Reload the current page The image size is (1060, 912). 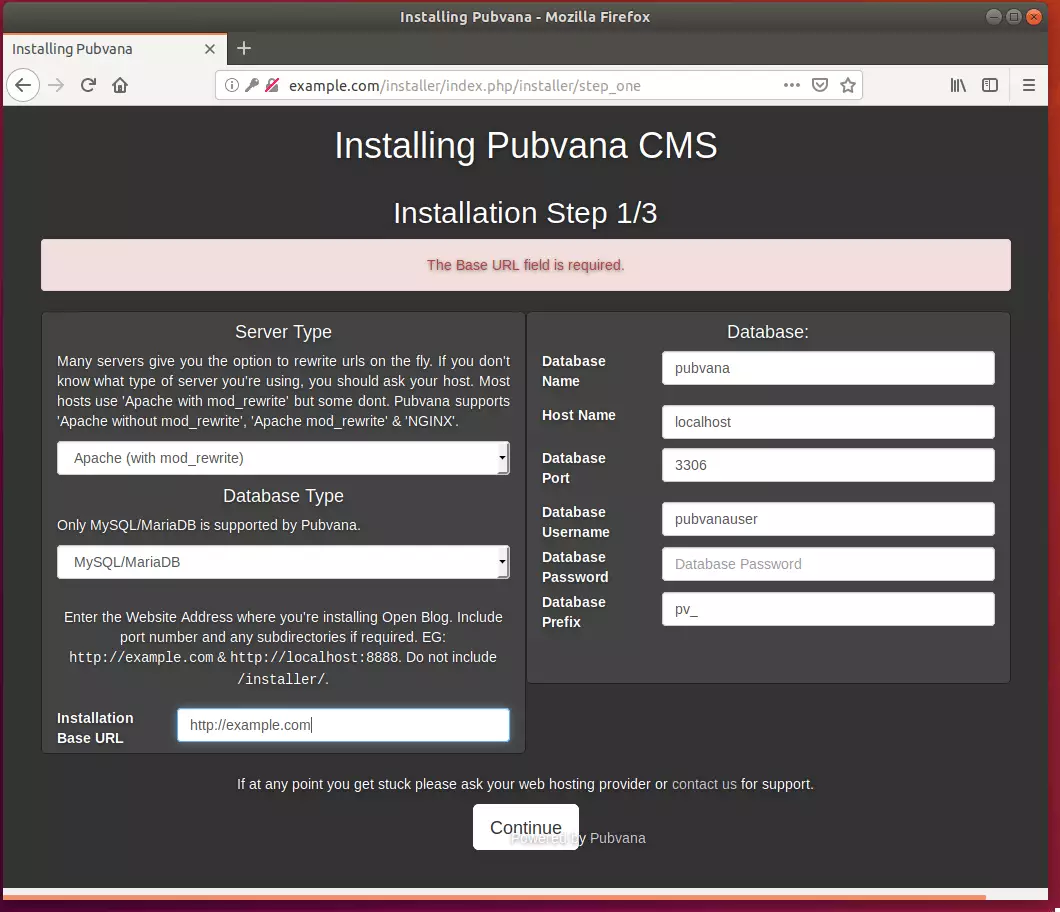[x=89, y=85]
